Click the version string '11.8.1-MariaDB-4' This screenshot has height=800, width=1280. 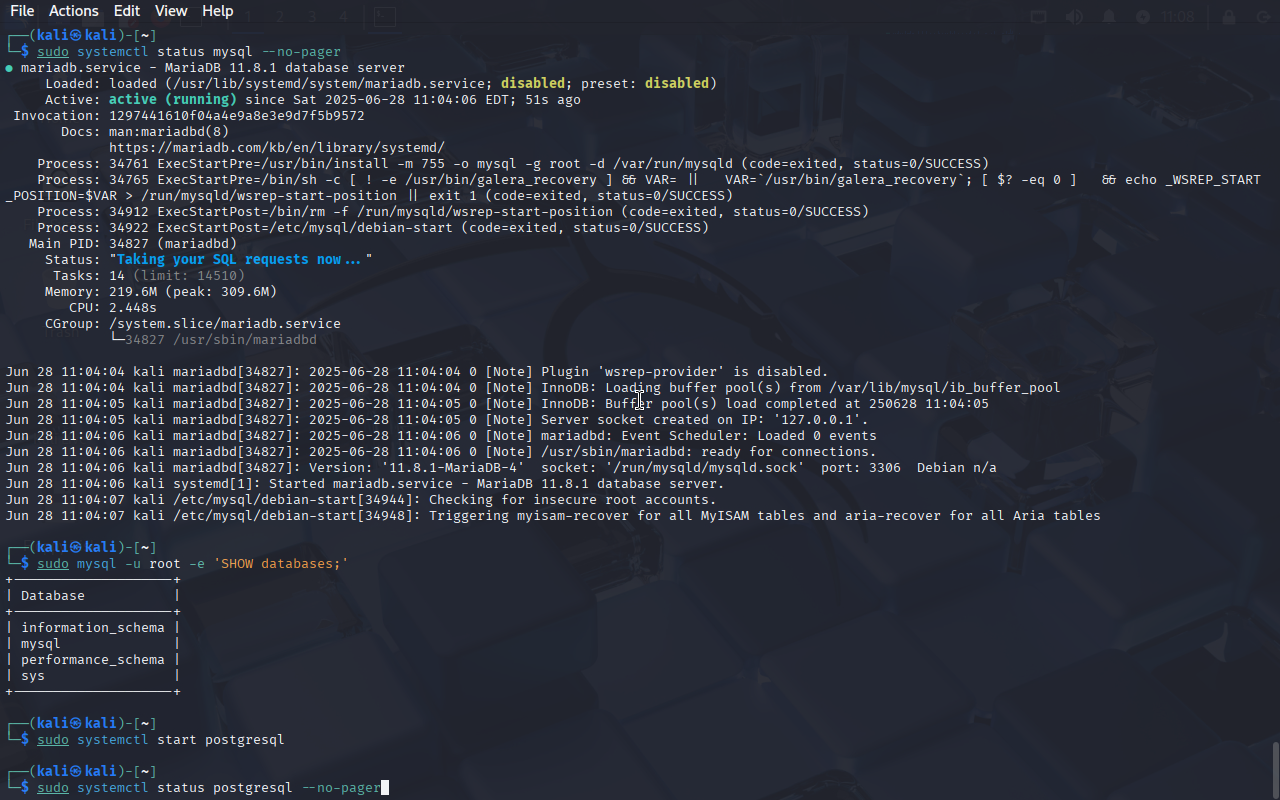(x=453, y=467)
